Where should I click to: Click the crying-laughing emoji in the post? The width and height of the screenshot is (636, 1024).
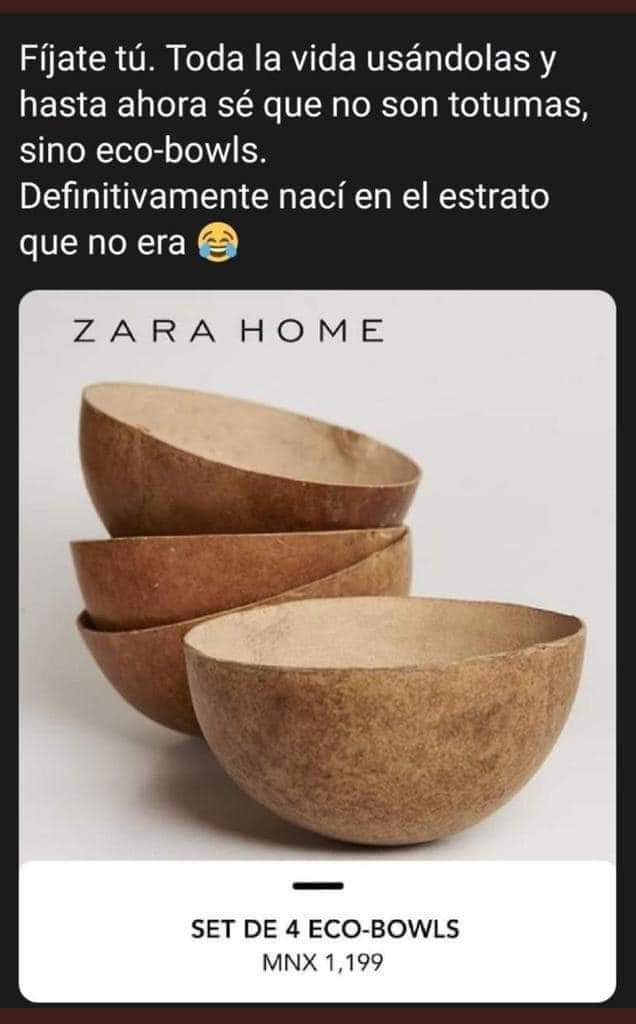(x=218, y=242)
